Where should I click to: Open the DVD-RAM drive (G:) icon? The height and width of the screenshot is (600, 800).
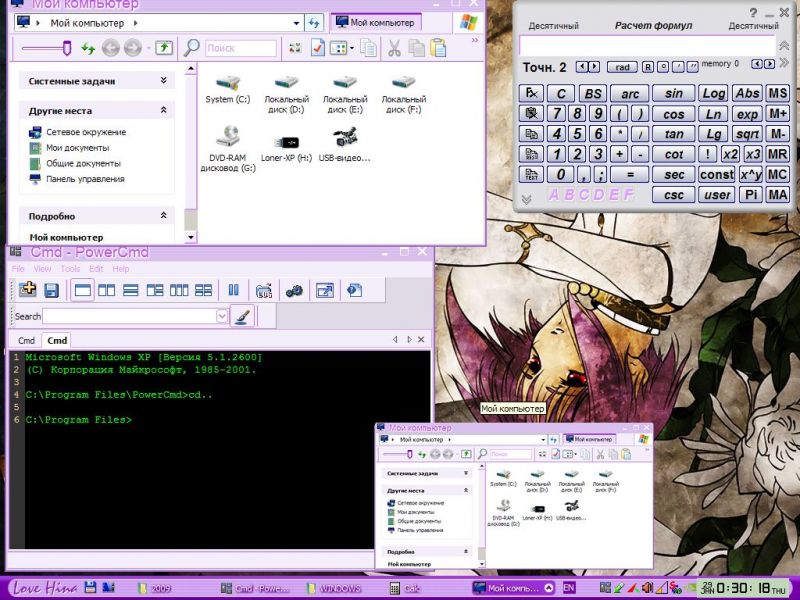pos(228,137)
